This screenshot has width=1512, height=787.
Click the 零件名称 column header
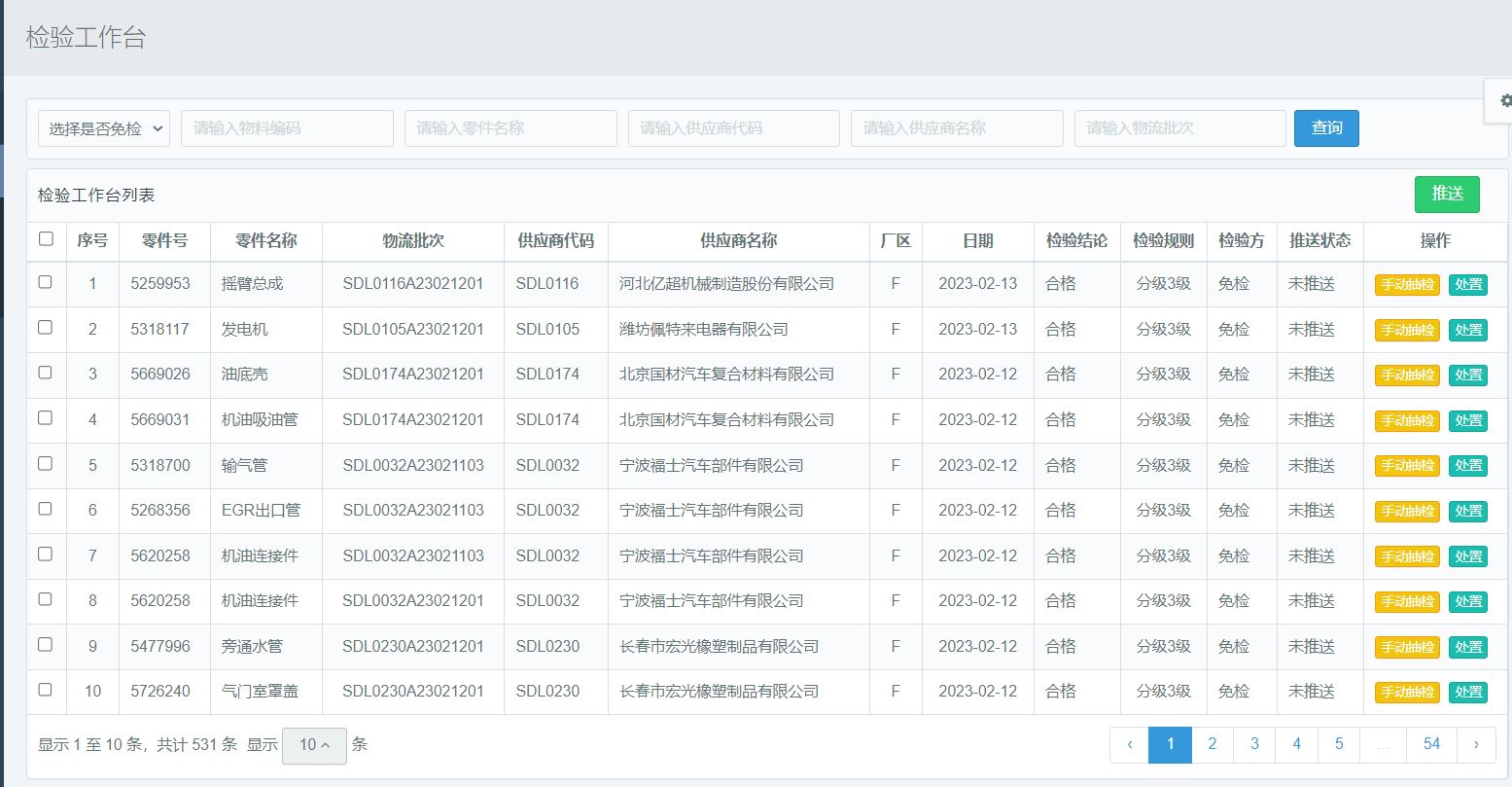[x=265, y=240]
